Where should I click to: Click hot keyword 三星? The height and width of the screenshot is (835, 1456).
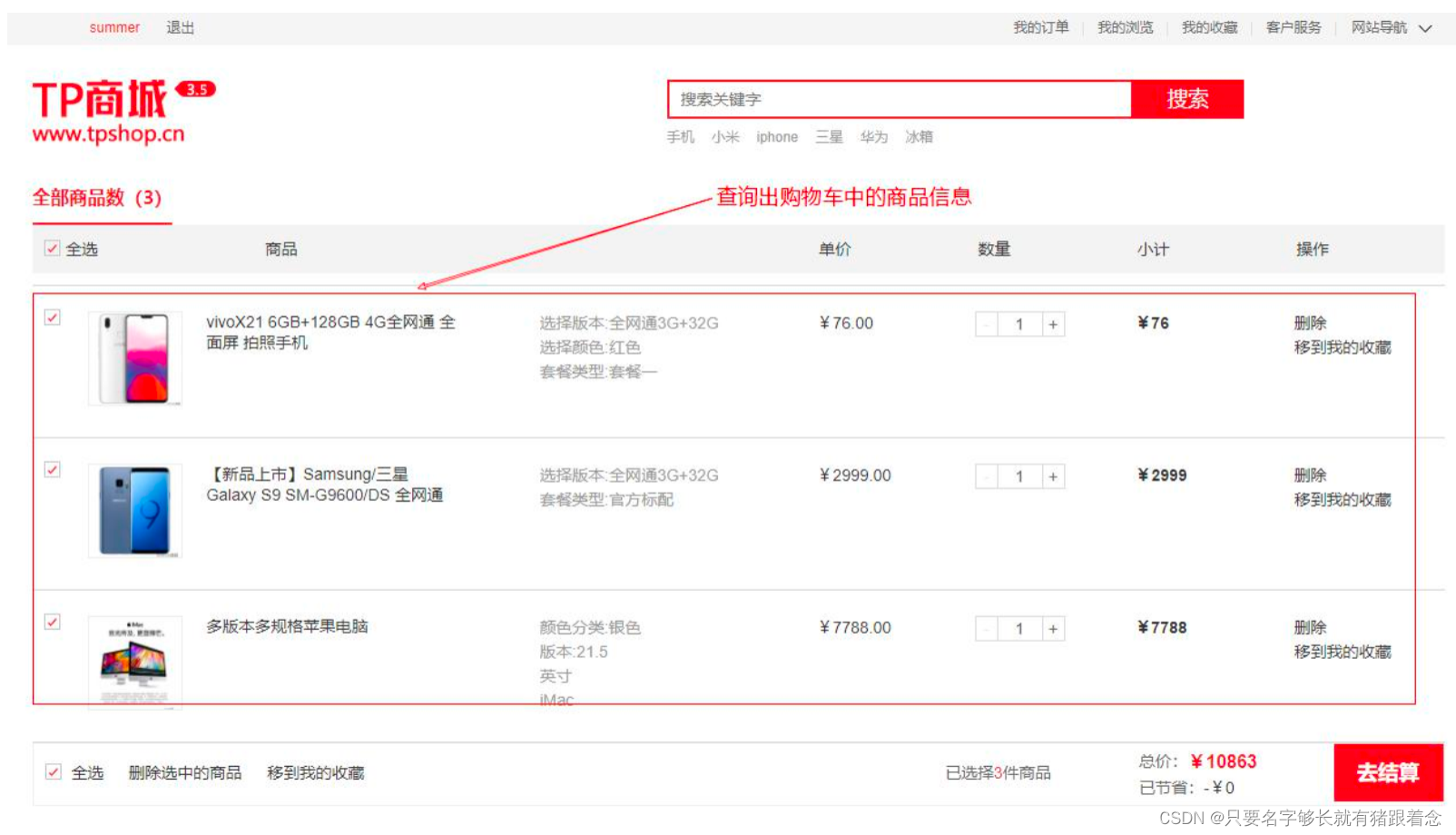pyautogui.click(x=829, y=137)
